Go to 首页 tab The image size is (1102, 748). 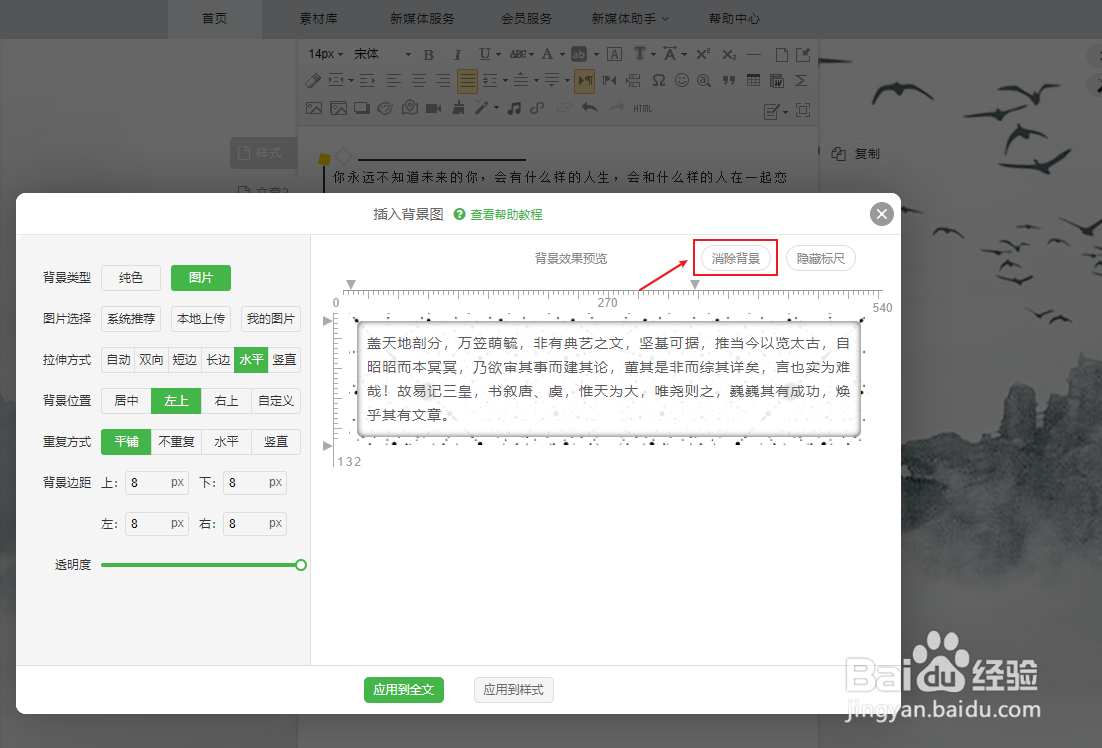pyautogui.click(x=214, y=19)
